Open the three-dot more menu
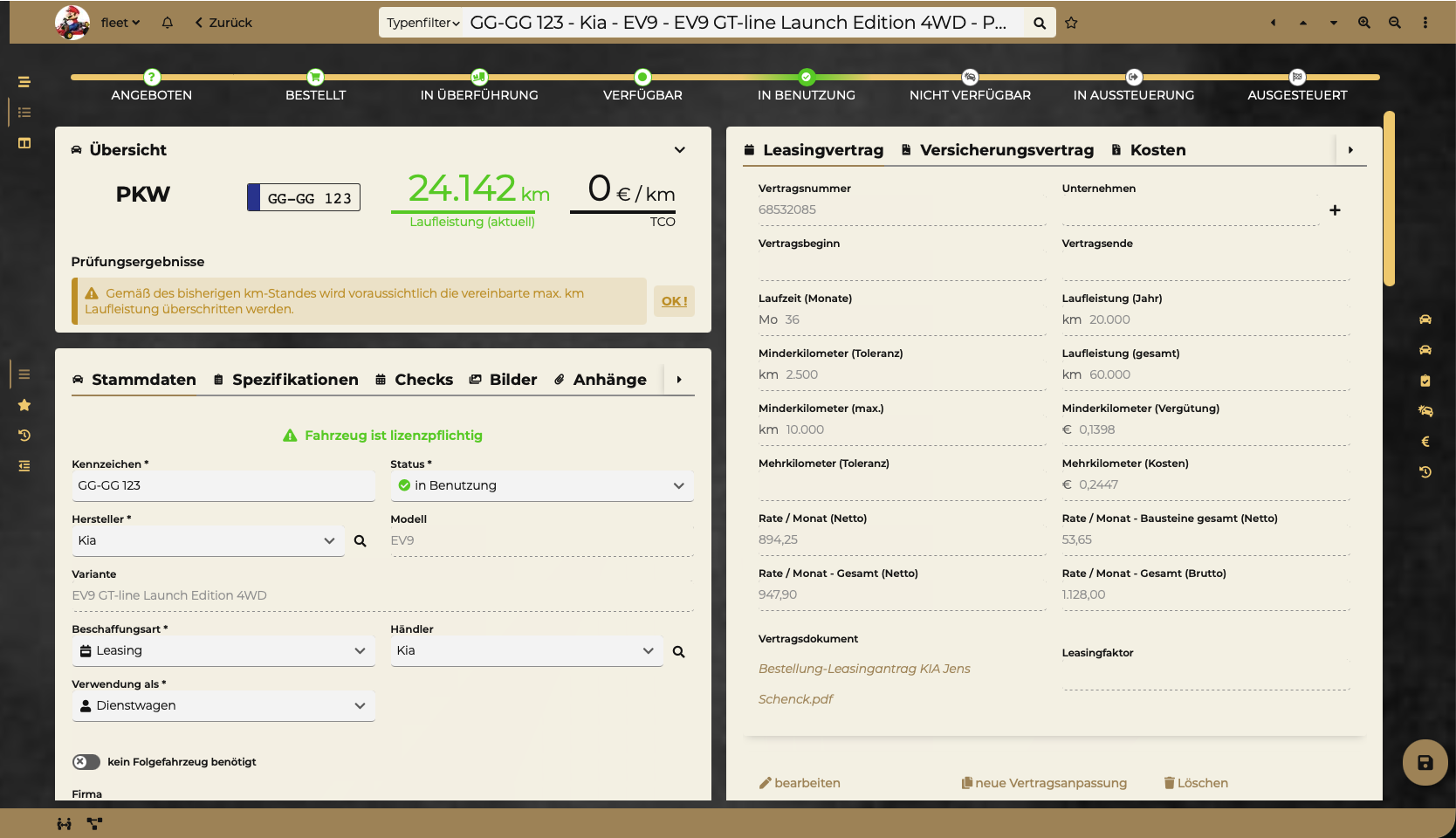The width and height of the screenshot is (1456, 838). pyautogui.click(x=1425, y=23)
